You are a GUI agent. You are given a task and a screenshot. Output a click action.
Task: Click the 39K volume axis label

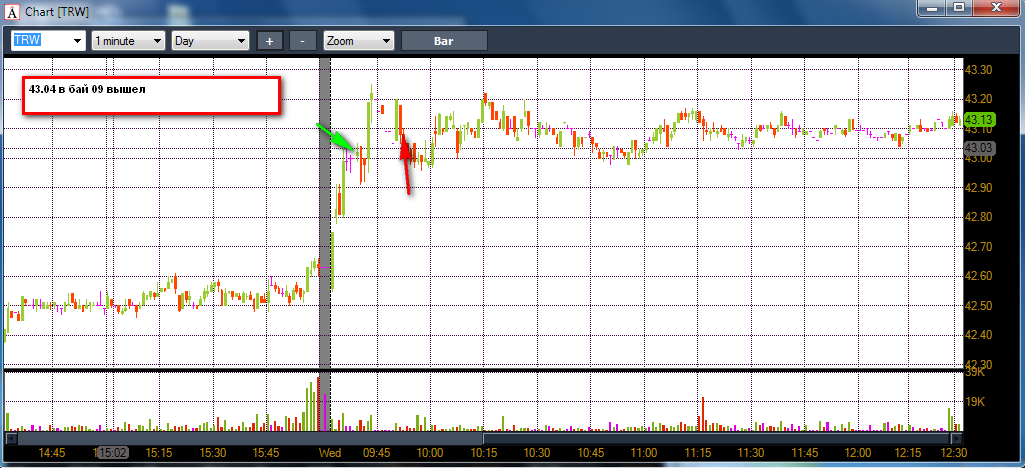(975, 372)
